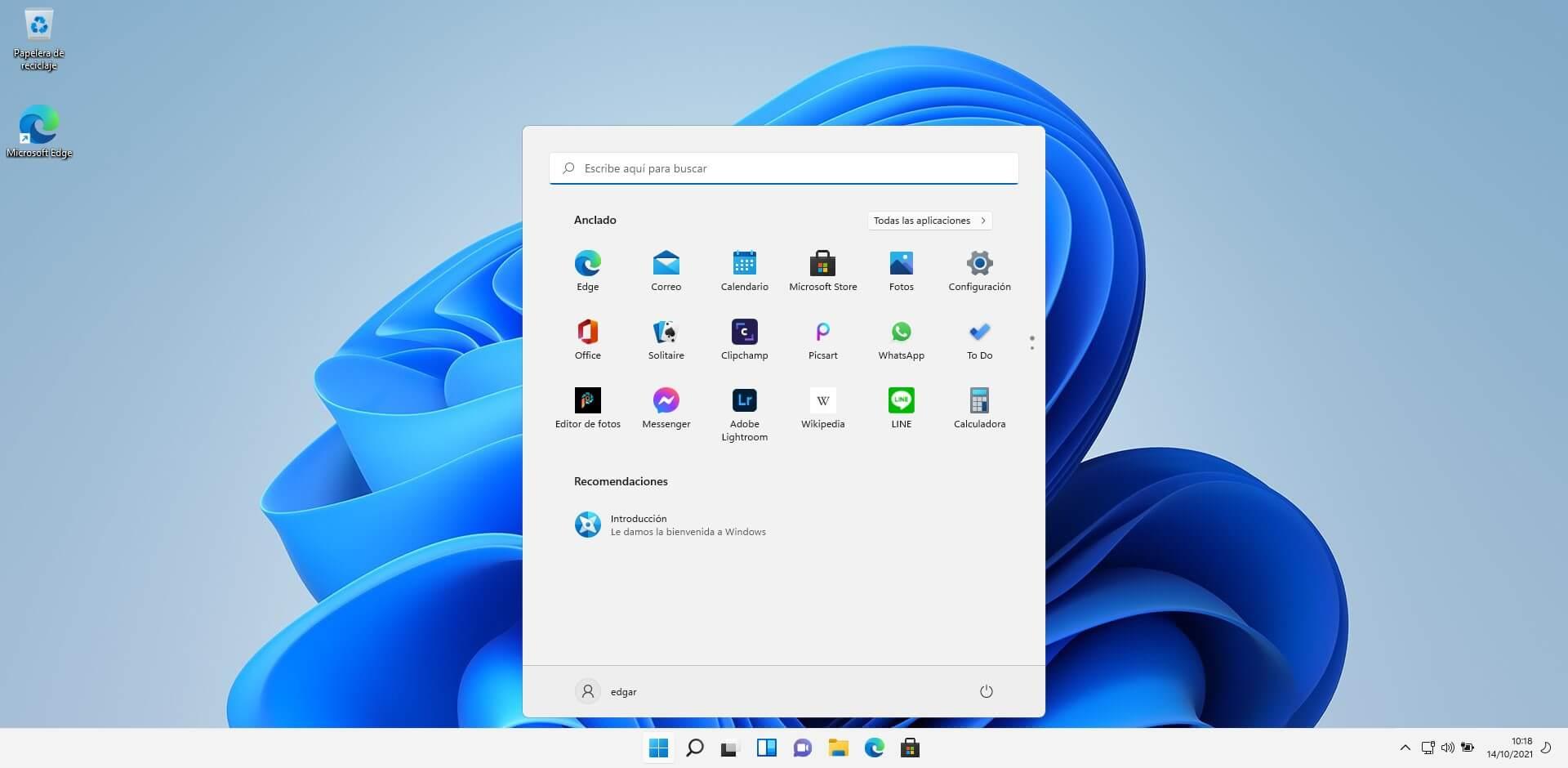Open the clock showing 10:18
The image size is (1568, 768).
tap(1509, 748)
